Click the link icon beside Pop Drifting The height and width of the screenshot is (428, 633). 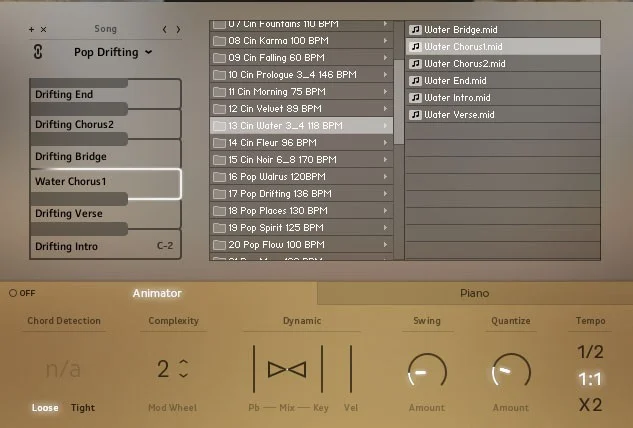tap(38, 52)
